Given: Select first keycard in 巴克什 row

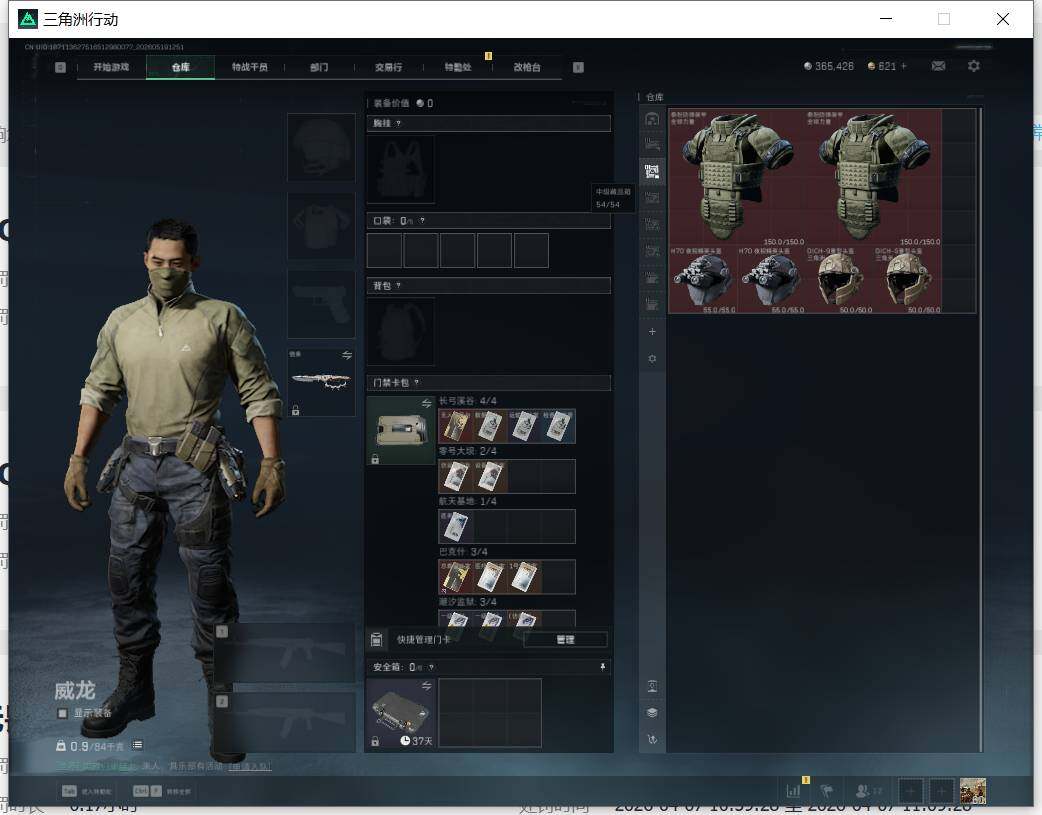Looking at the screenshot, I should pos(456,577).
